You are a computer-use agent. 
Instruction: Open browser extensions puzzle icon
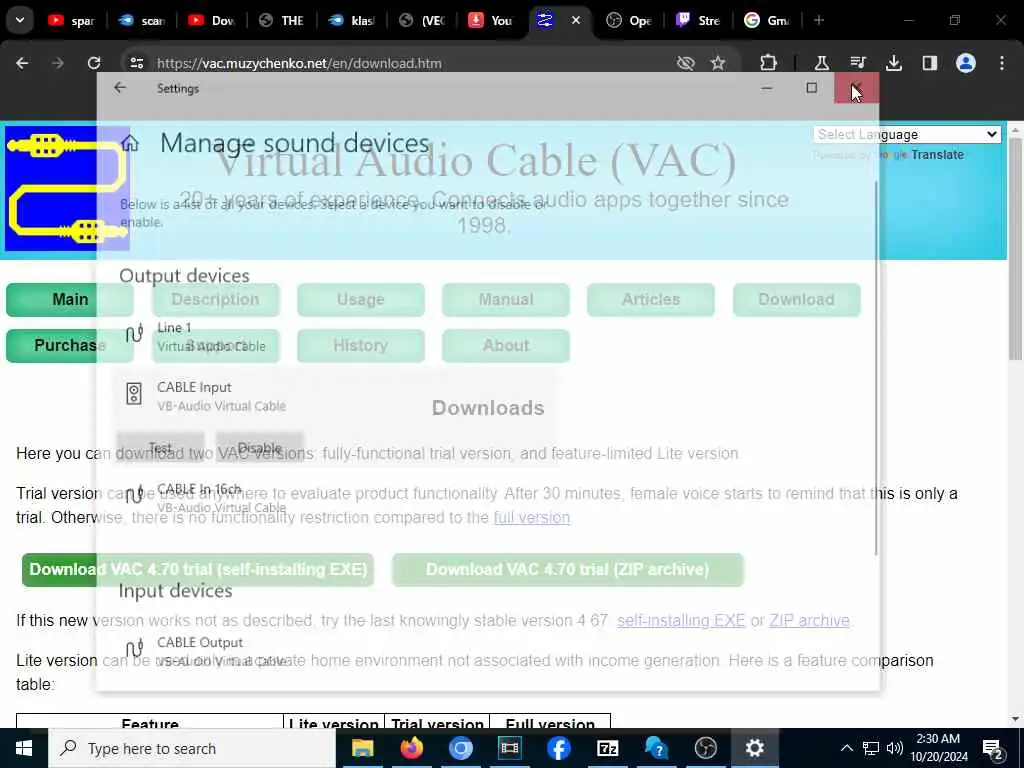pyautogui.click(x=769, y=63)
